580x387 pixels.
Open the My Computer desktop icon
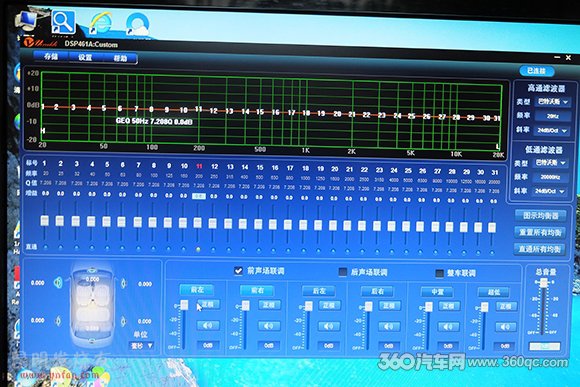tap(26, 20)
